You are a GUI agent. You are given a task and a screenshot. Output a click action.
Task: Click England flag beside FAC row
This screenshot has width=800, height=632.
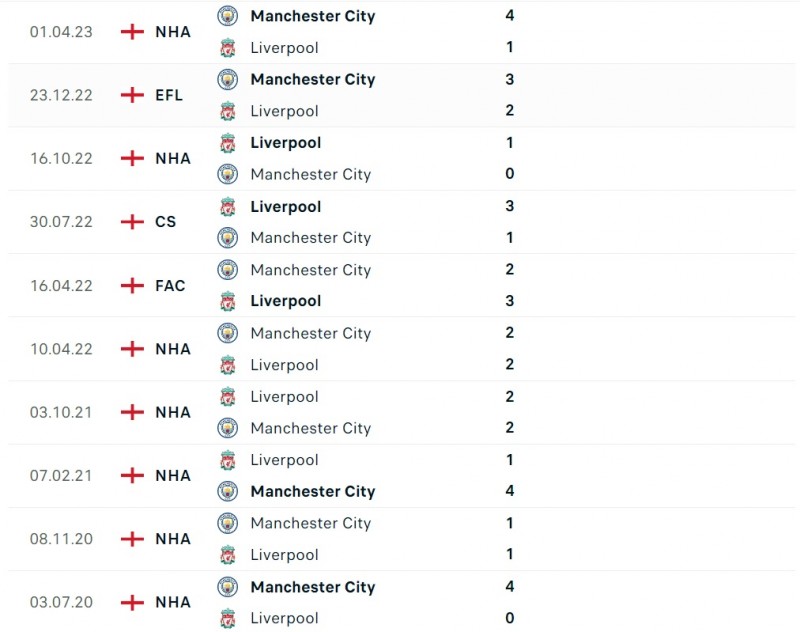(x=132, y=285)
